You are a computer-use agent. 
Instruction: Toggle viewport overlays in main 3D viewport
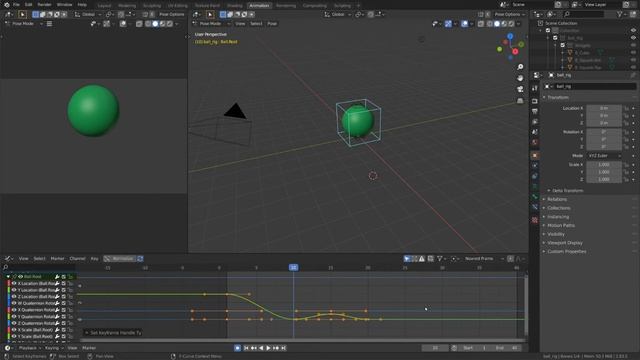coord(464,24)
